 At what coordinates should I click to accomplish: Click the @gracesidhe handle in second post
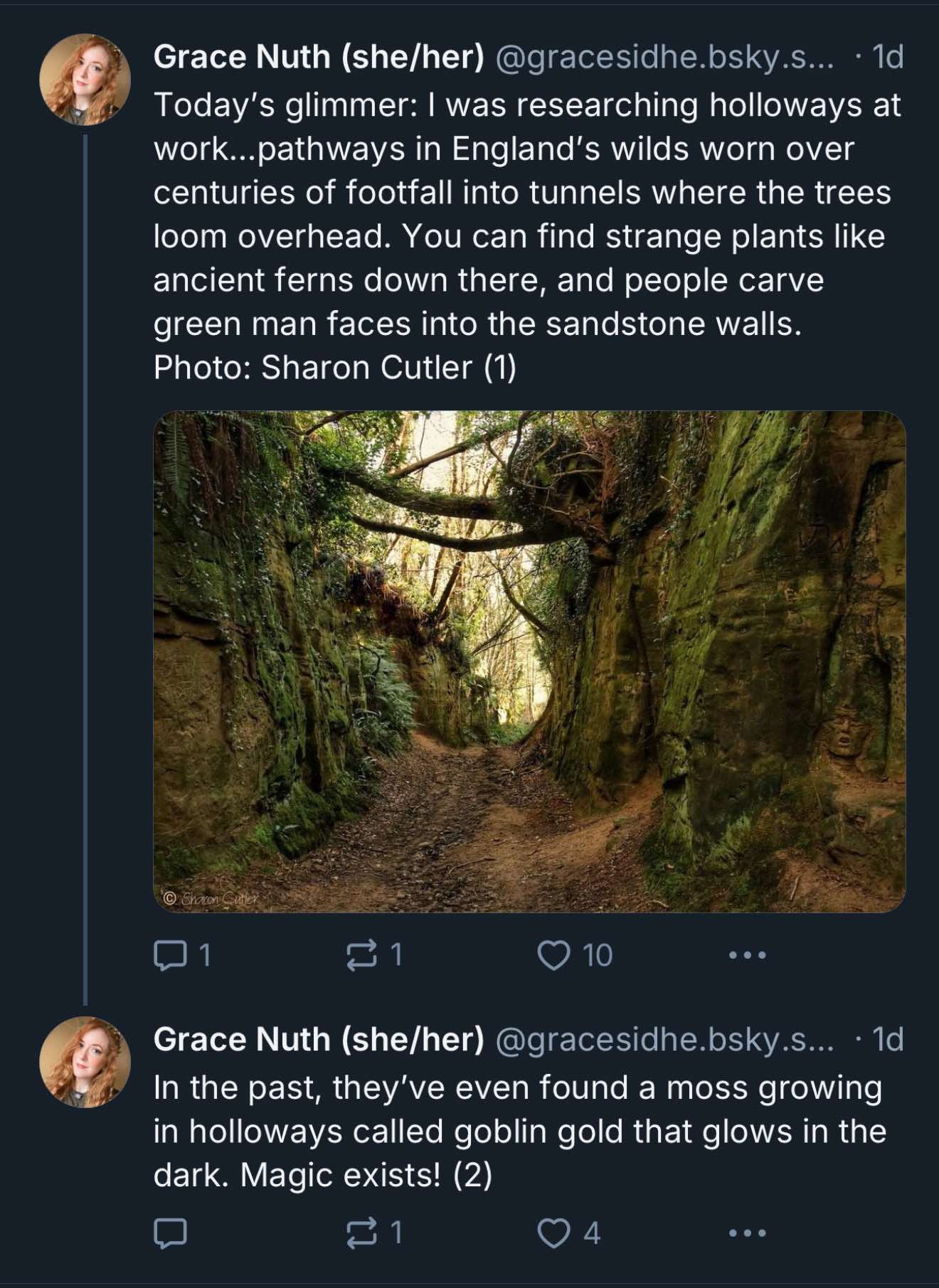pos(662,1040)
